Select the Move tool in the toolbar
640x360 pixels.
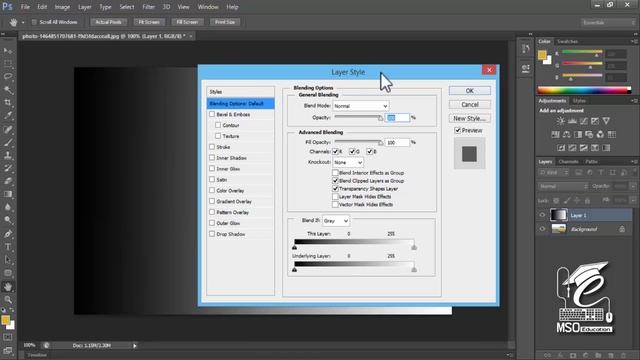[x=8, y=51]
